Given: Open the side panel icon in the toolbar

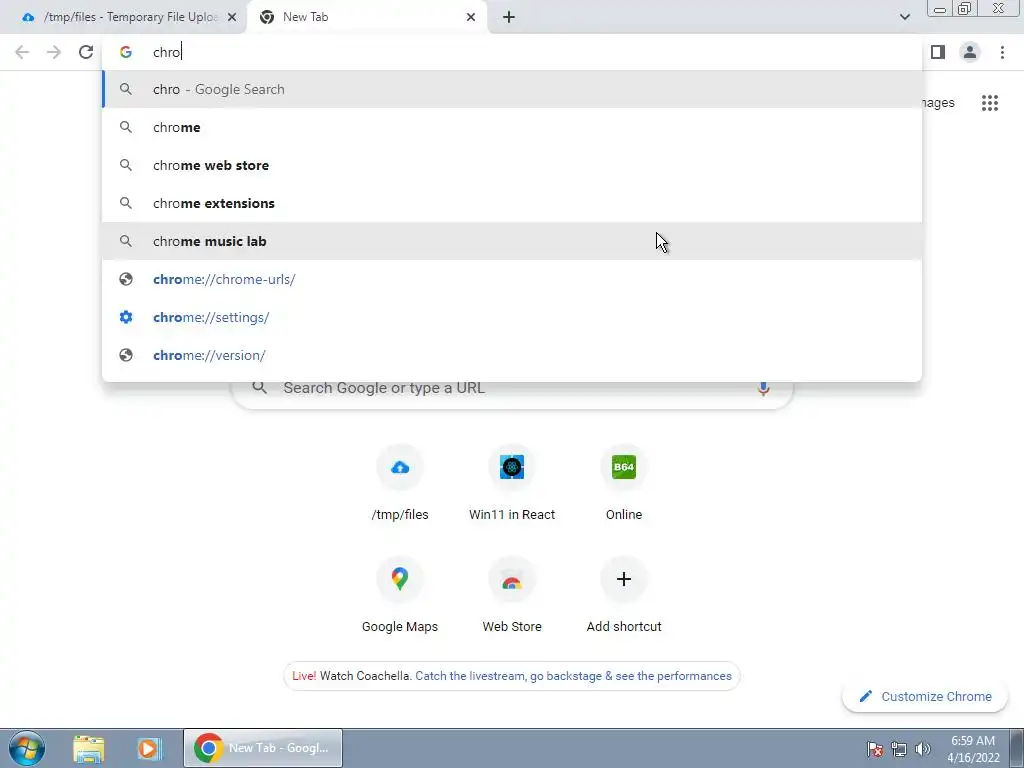Looking at the screenshot, I should [x=938, y=52].
